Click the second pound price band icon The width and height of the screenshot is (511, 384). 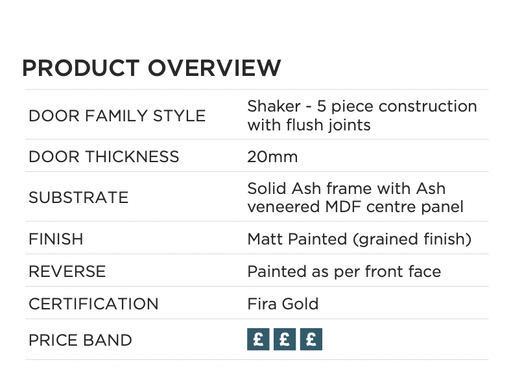[284, 339]
